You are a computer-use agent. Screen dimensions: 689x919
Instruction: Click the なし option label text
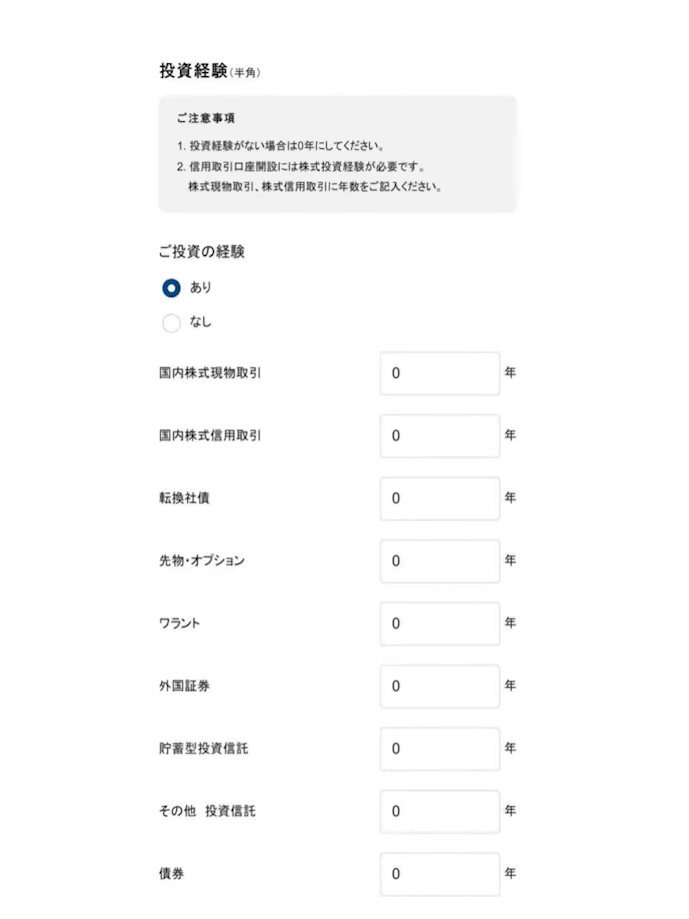pos(200,322)
